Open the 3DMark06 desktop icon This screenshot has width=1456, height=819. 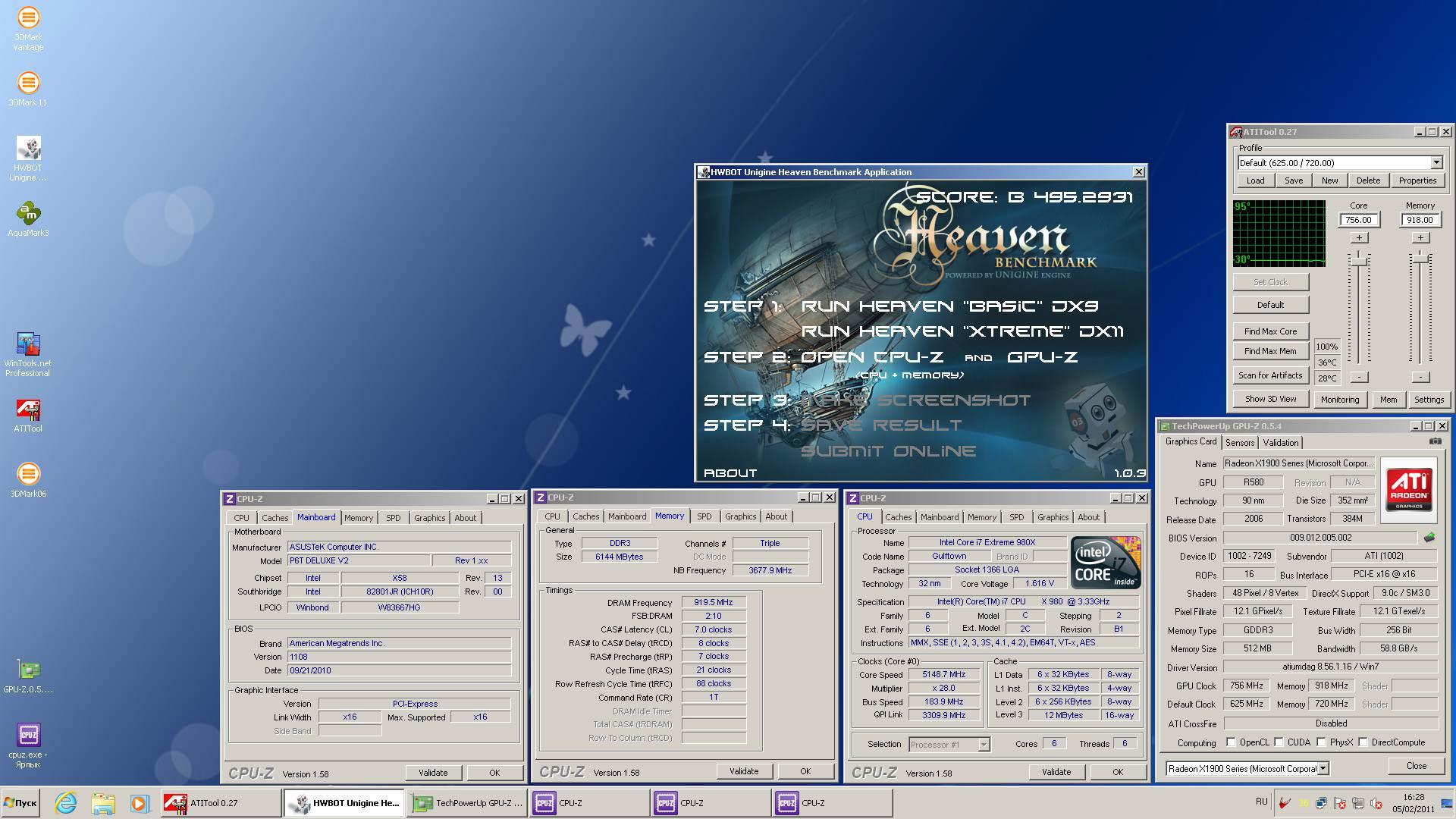(x=28, y=481)
